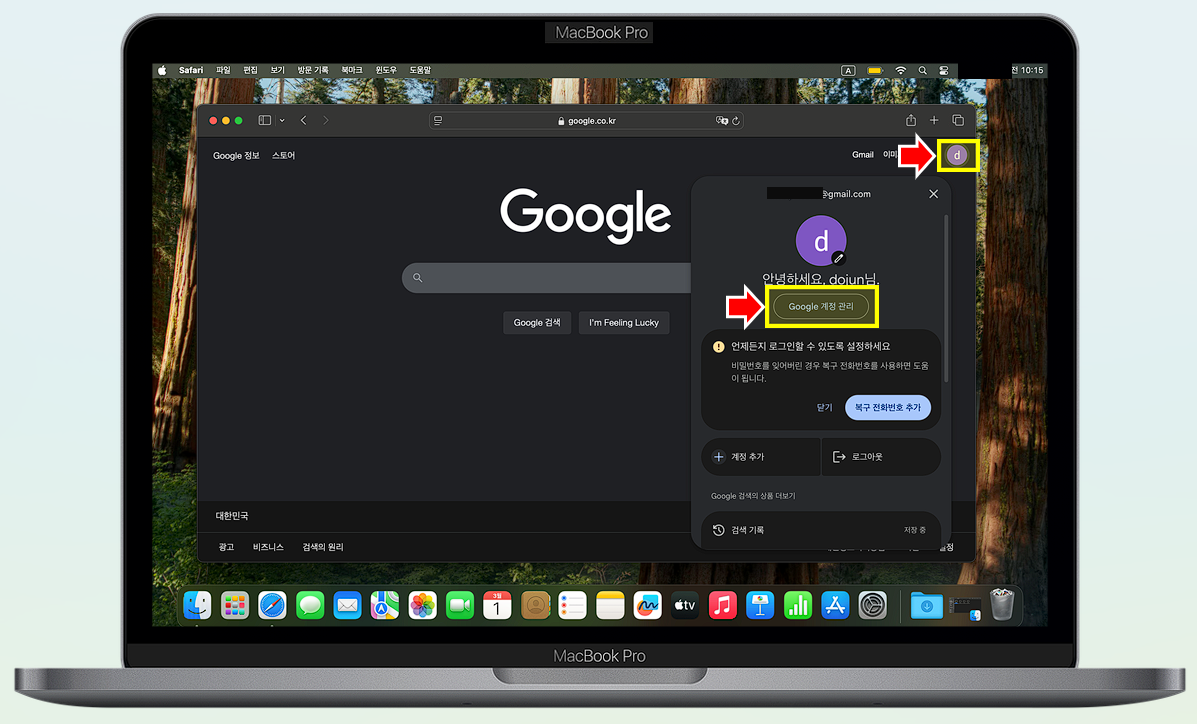Open the 보기 menu

coord(277,70)
